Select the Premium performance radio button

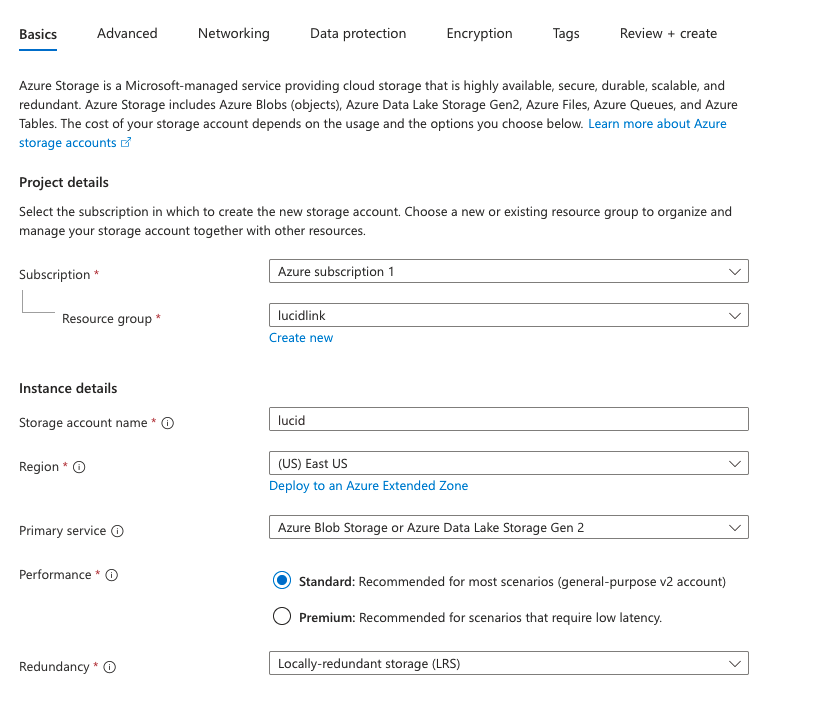click(x=282, y=616)
